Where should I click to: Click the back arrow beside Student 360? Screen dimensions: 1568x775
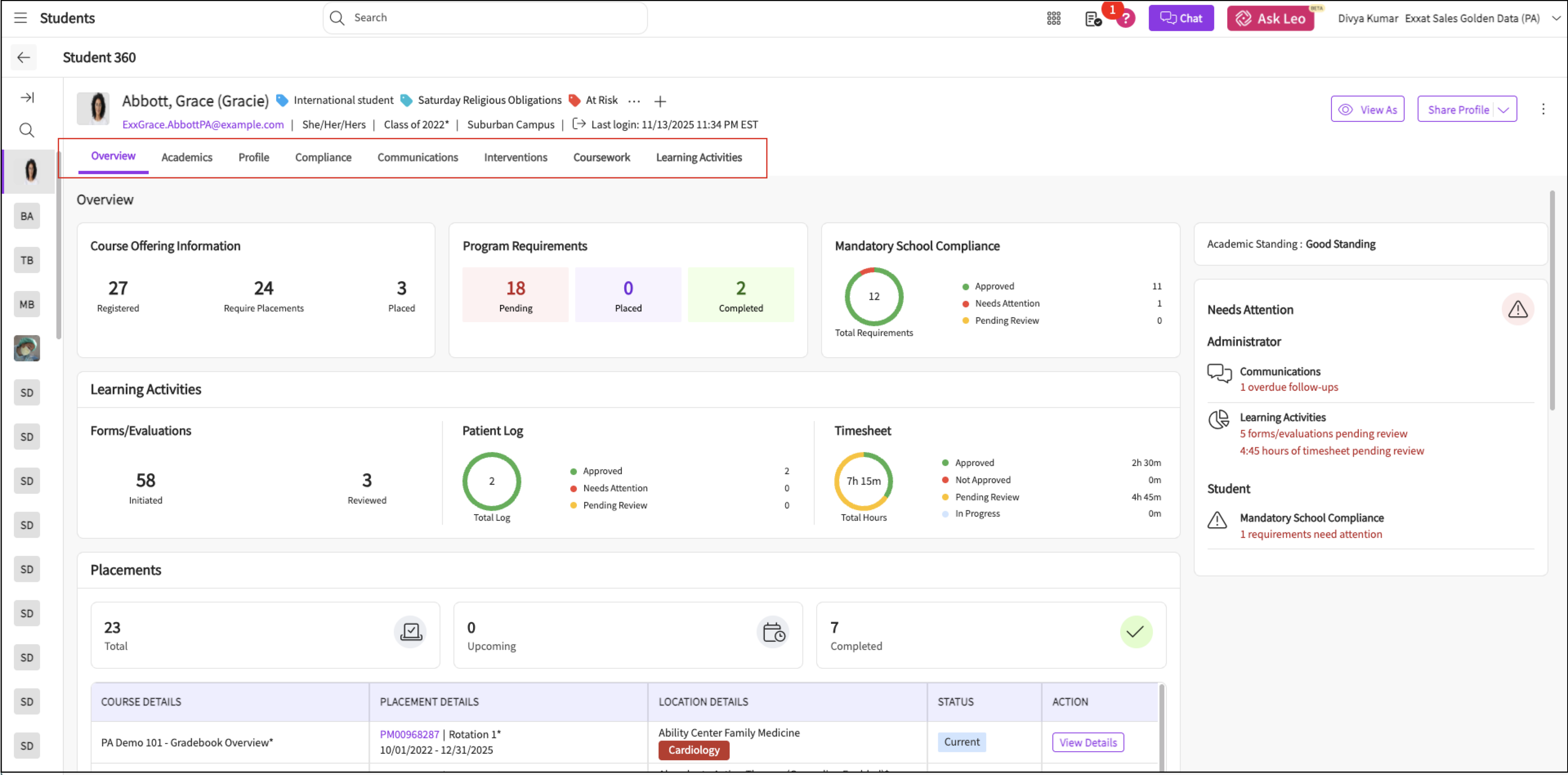pos(24,57)
